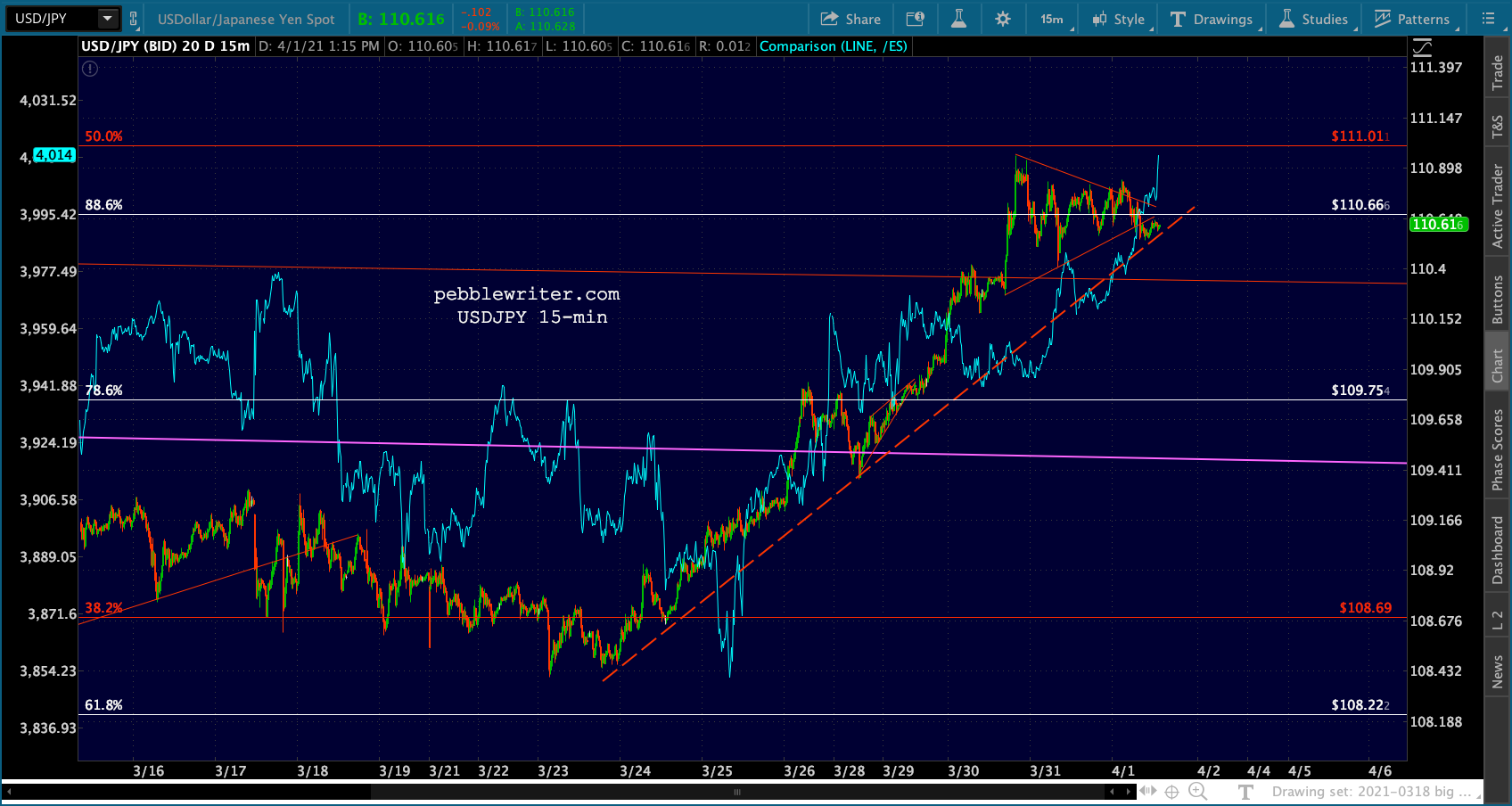Click the $108.22 price label

[x=1360, y=705]
